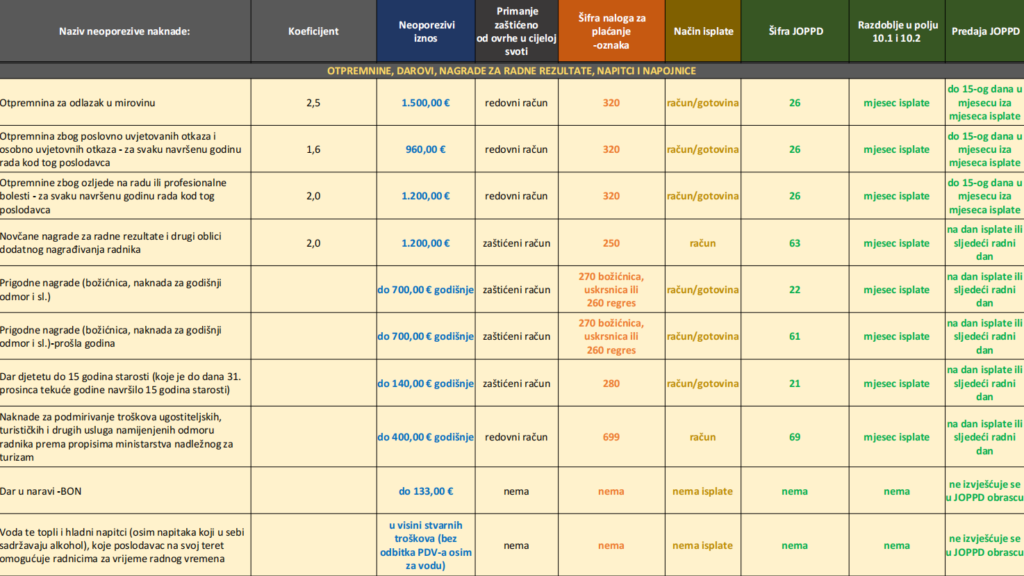
Task: Click the '960,00 €' amount cell
Action: 425,150
